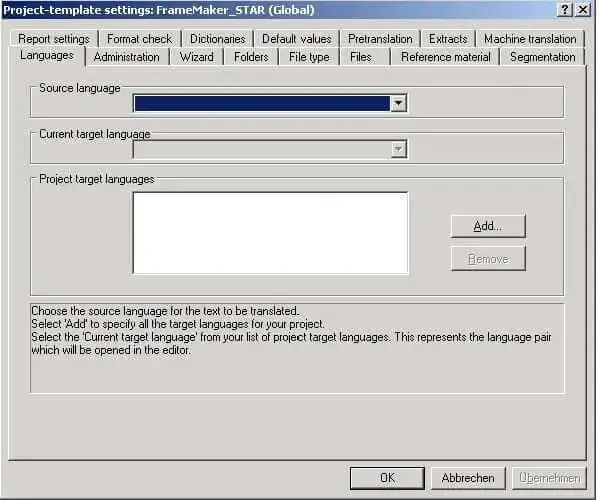Open the Pretranslation tab
Image resolution: width=599 pixels, height=500 pixels.
(380, 39)
